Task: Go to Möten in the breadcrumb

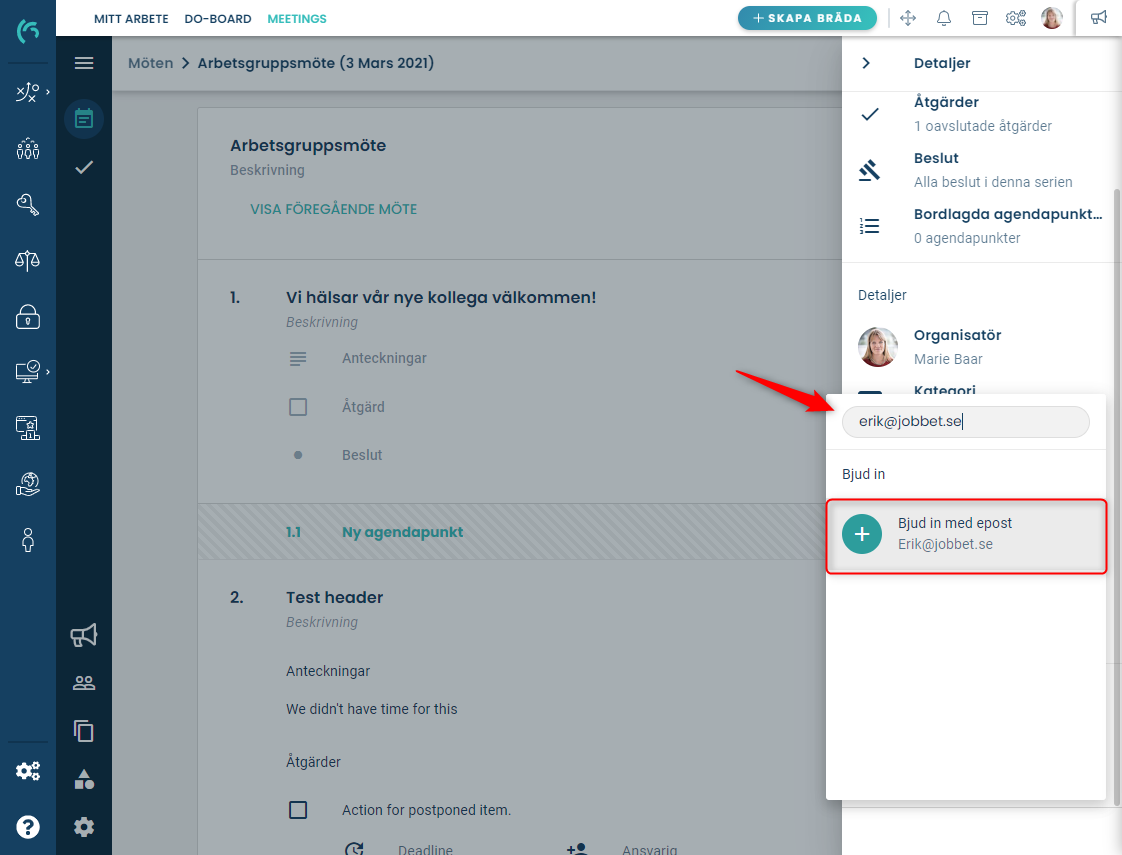Action: [150, 63]
